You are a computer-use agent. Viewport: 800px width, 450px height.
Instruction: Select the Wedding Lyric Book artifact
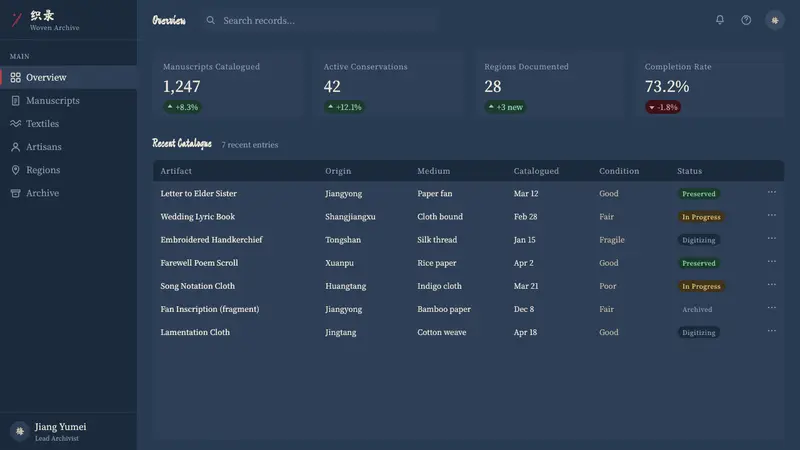coord(197,216)
